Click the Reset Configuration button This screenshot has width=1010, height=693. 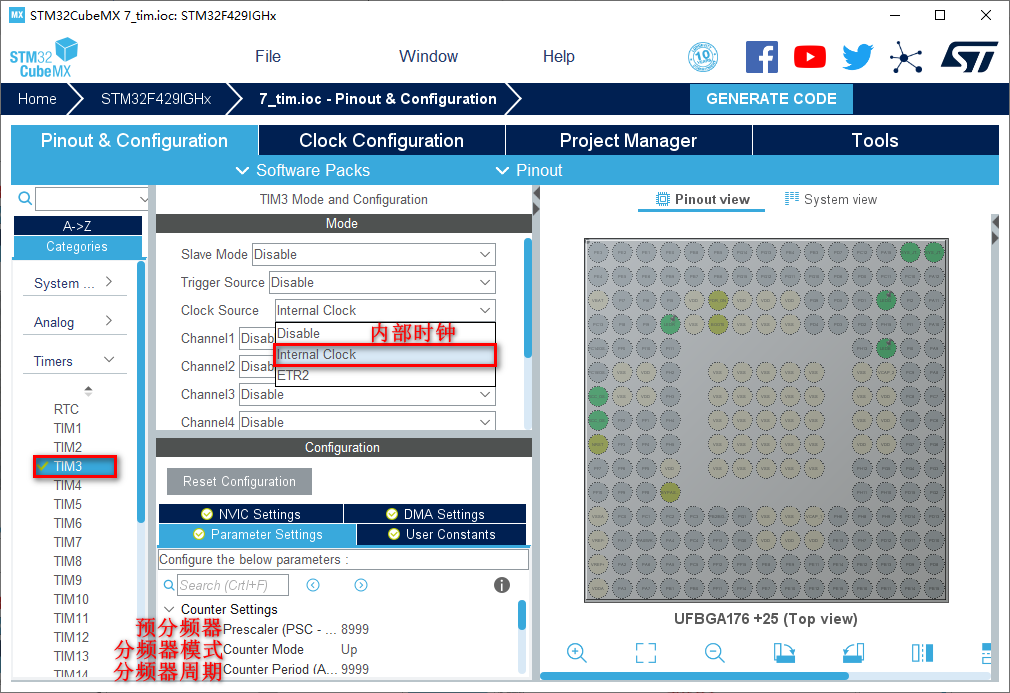pyautogui.click(x=239, y=482)
